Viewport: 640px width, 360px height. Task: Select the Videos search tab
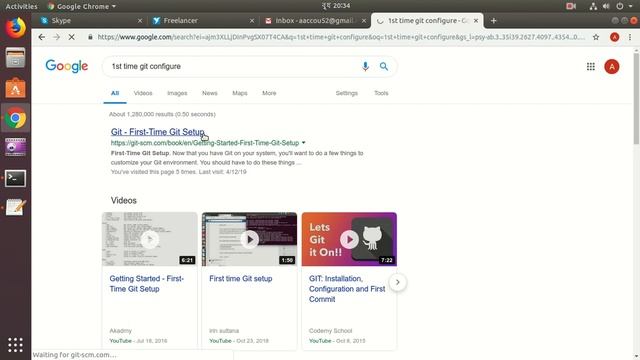coord(143,93)
